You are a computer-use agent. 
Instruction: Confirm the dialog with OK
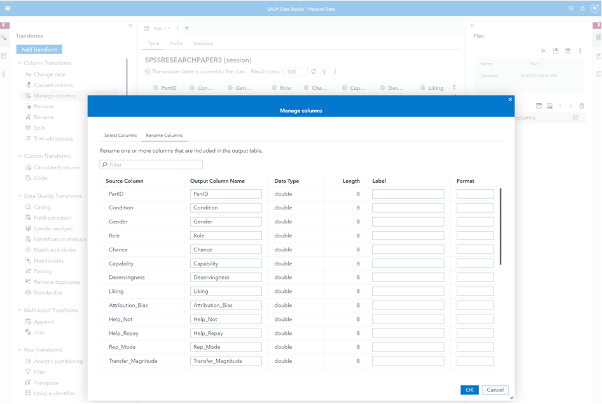click(x=470, y=390)
